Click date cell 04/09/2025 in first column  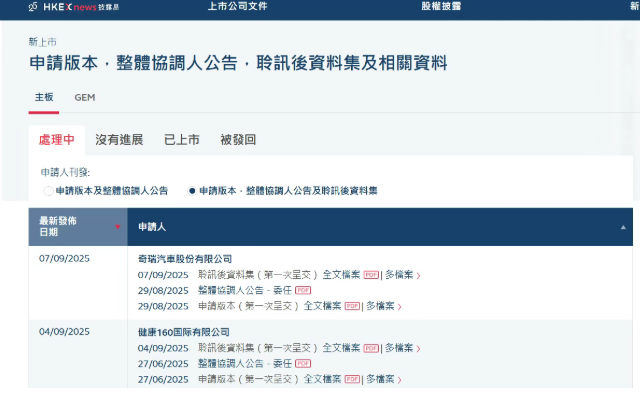[x=64, y=332]
